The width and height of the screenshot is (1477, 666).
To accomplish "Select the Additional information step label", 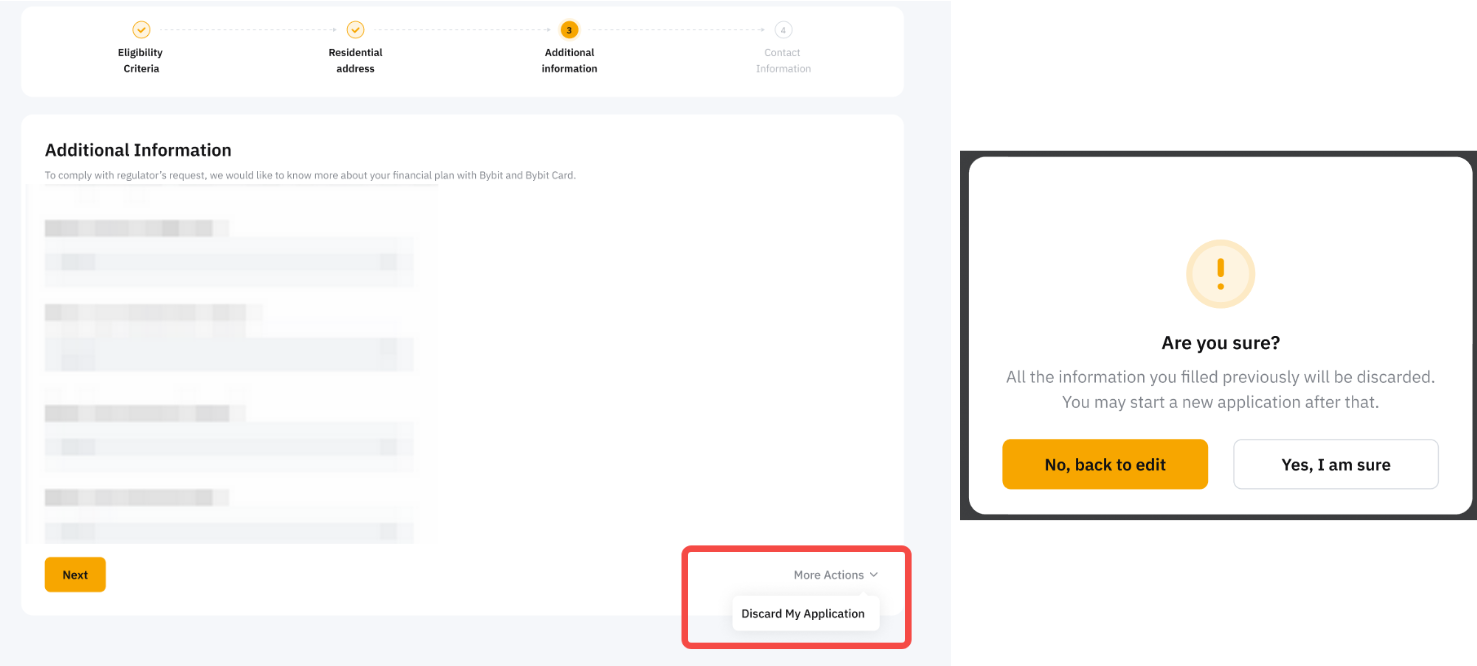I will [569, 60].
